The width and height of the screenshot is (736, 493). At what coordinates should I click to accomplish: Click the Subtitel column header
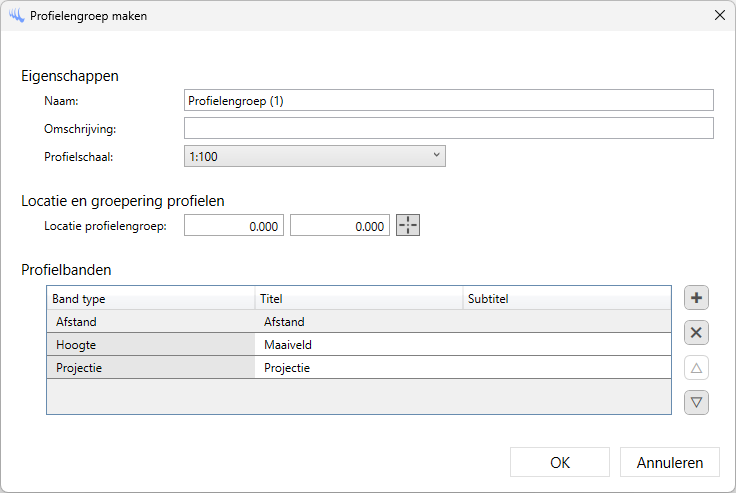565,299
